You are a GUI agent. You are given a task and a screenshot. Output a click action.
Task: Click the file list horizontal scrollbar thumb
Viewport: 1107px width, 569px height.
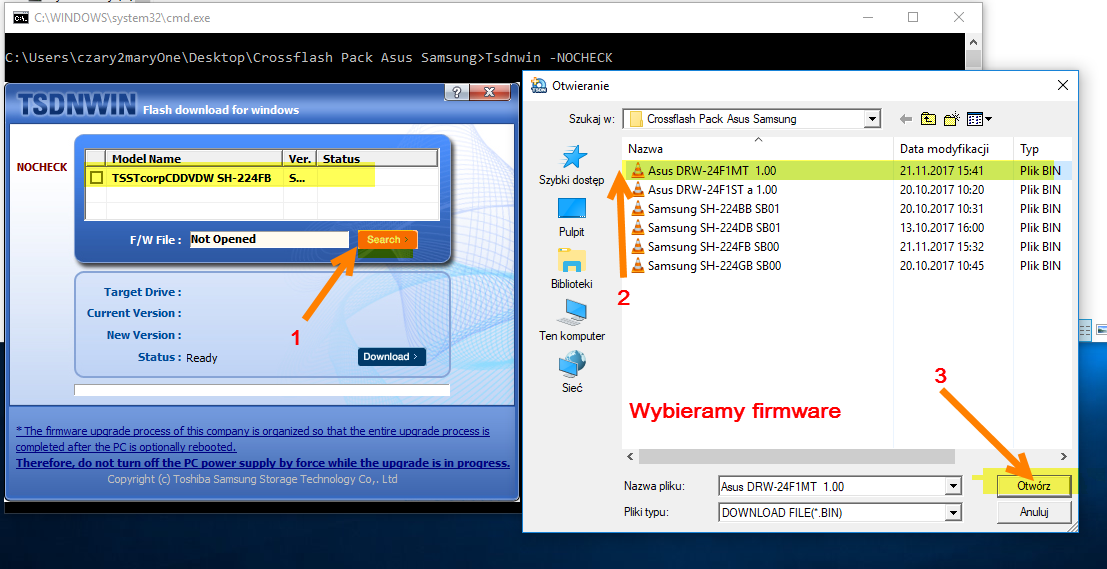796,457
